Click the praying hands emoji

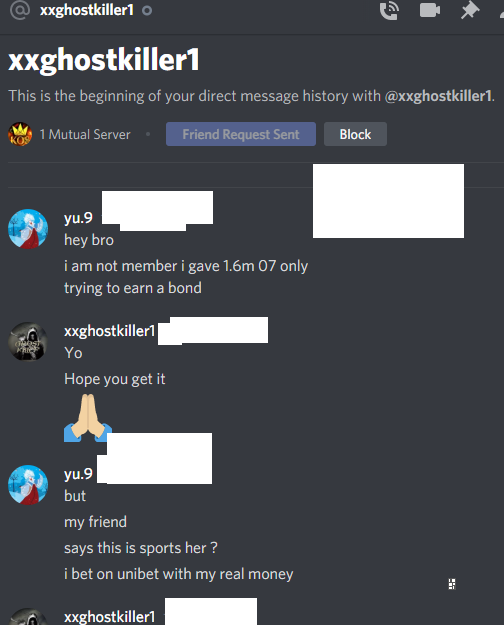(x=88, y=418)
